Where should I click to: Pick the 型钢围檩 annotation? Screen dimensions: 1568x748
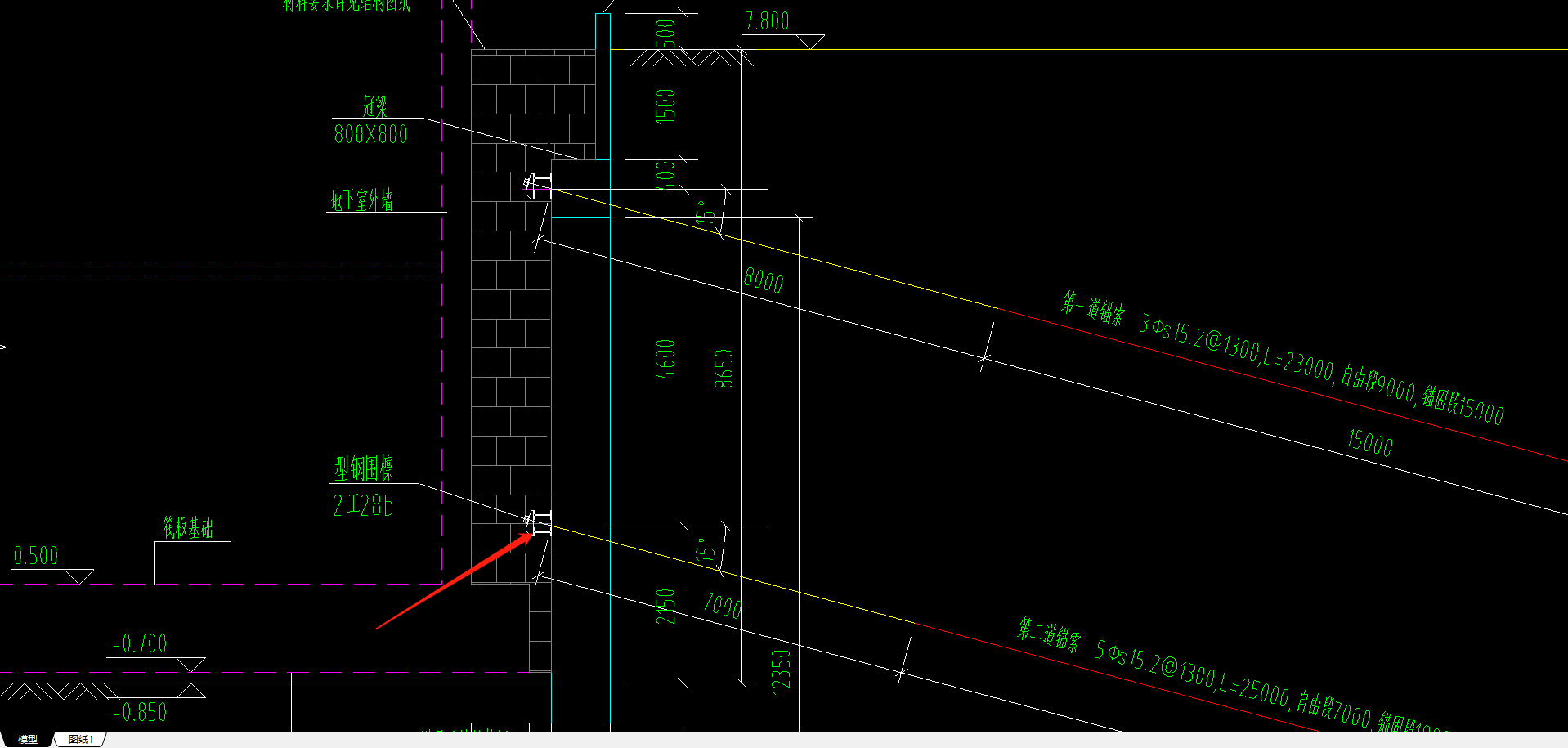pyautogui.click(x=364, y=468)
